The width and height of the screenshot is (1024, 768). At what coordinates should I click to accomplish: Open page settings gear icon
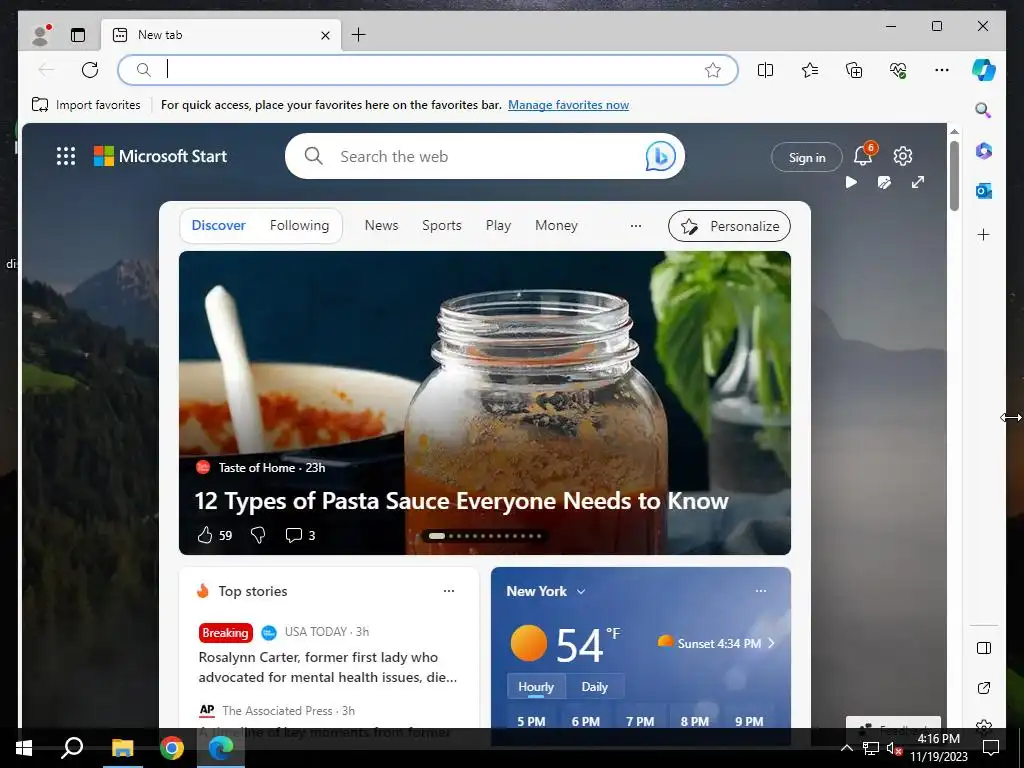tap(903, 156)
